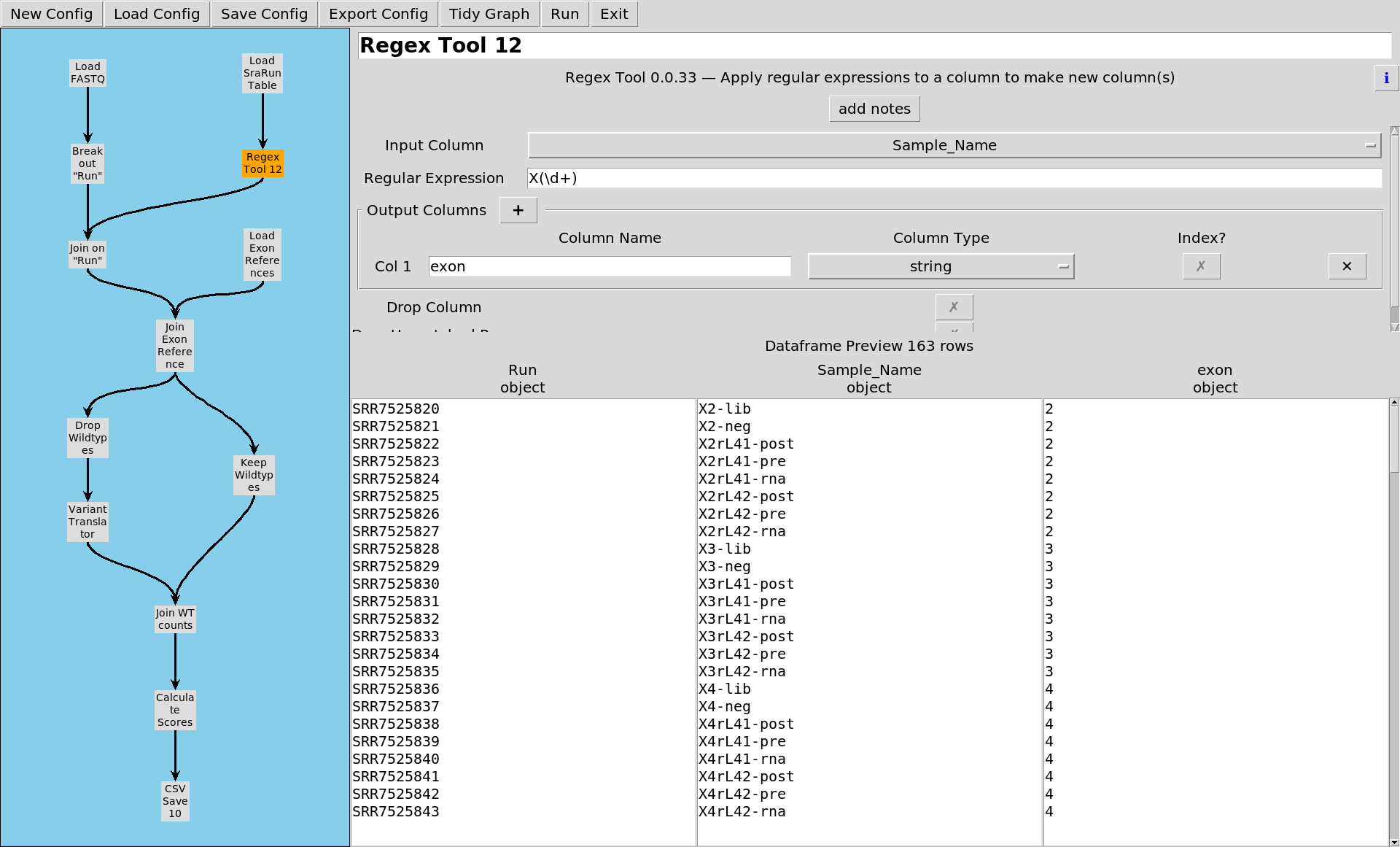Remove Col 1 with the X button
This screenshot has height=847, width=1400.
[x=1346, y=266]
